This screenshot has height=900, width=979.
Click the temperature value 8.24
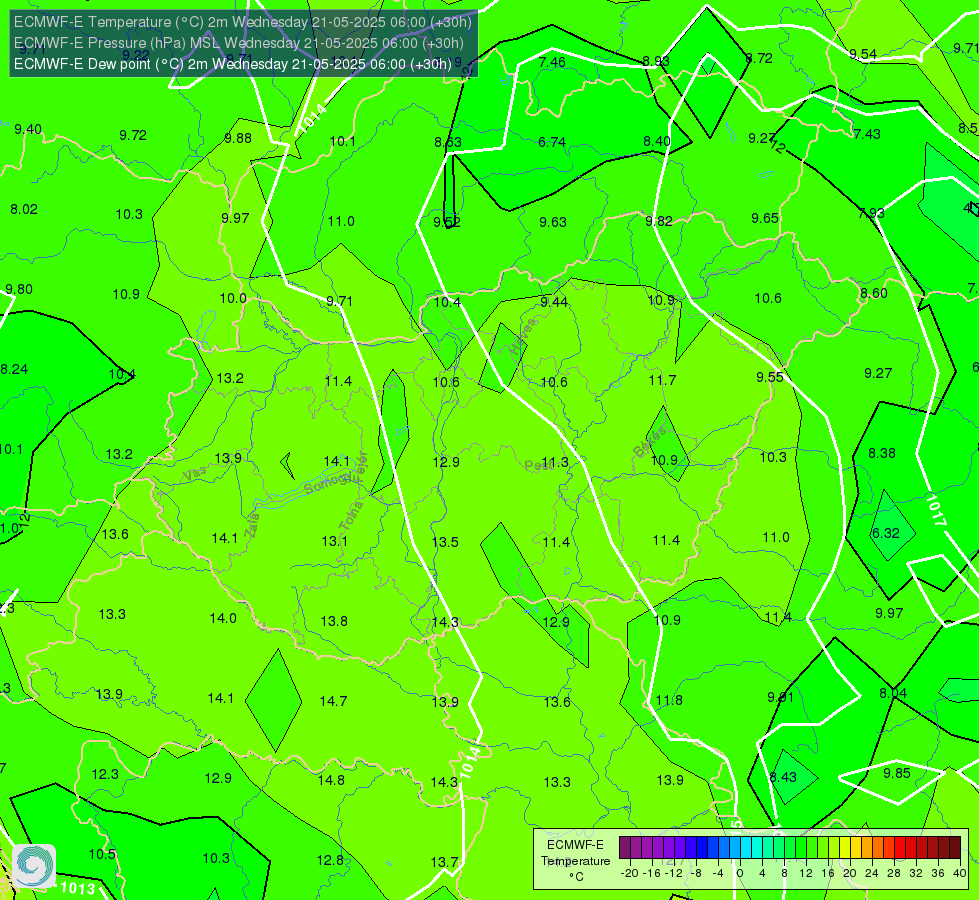(14, 370)
